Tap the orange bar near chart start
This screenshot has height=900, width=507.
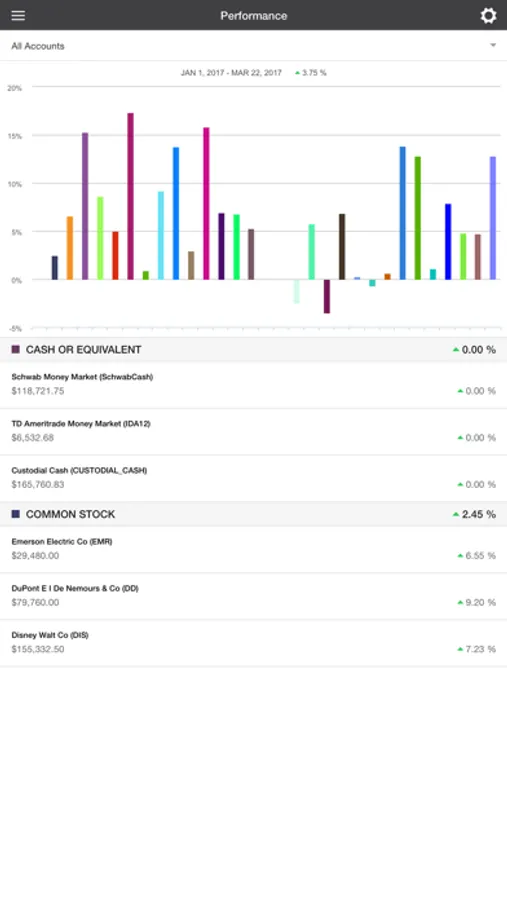point(70,248)
